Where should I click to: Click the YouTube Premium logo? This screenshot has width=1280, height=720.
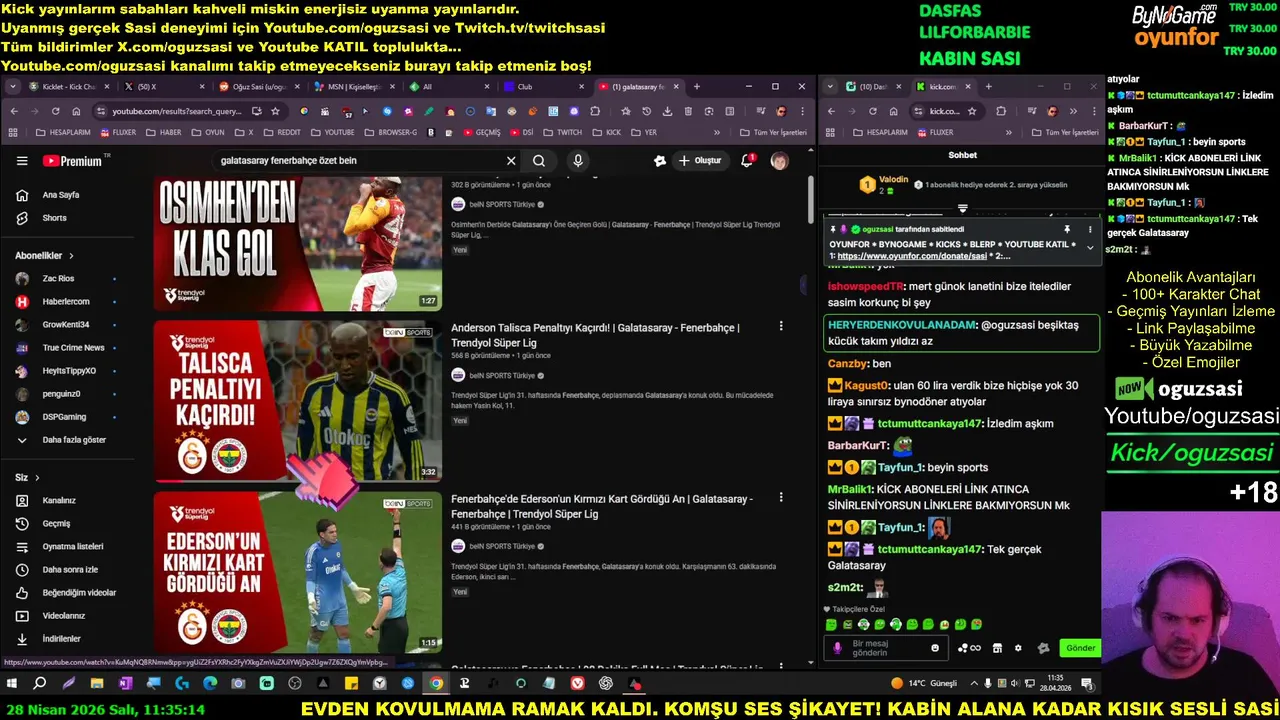[72, 161]
